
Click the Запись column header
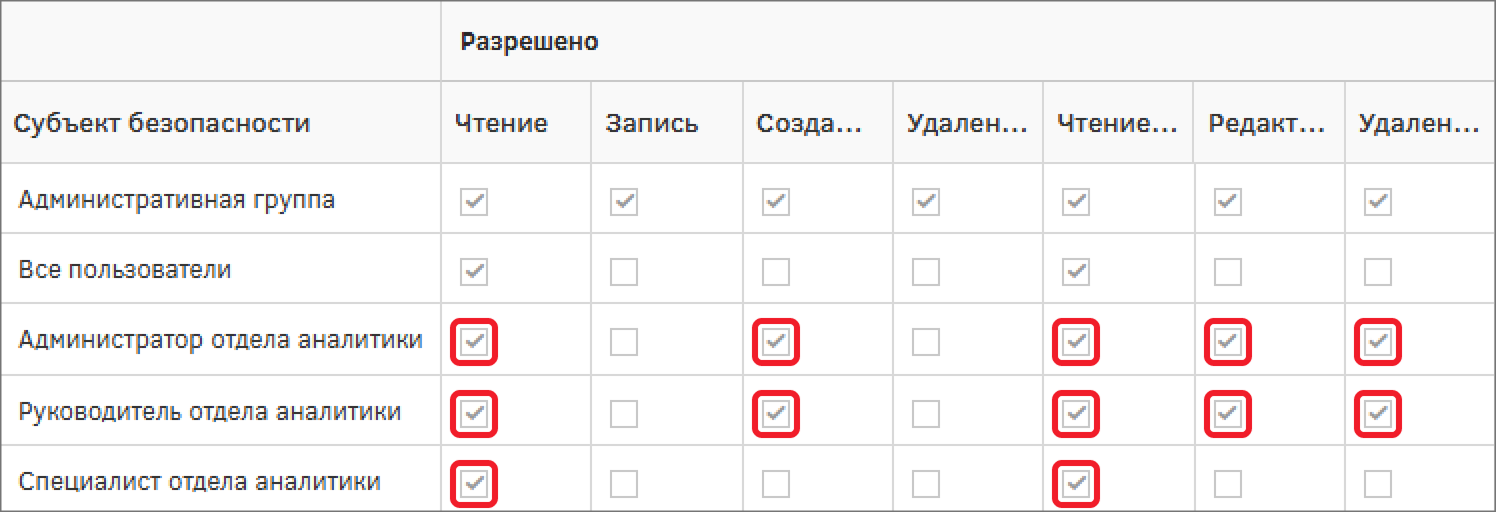652,124
